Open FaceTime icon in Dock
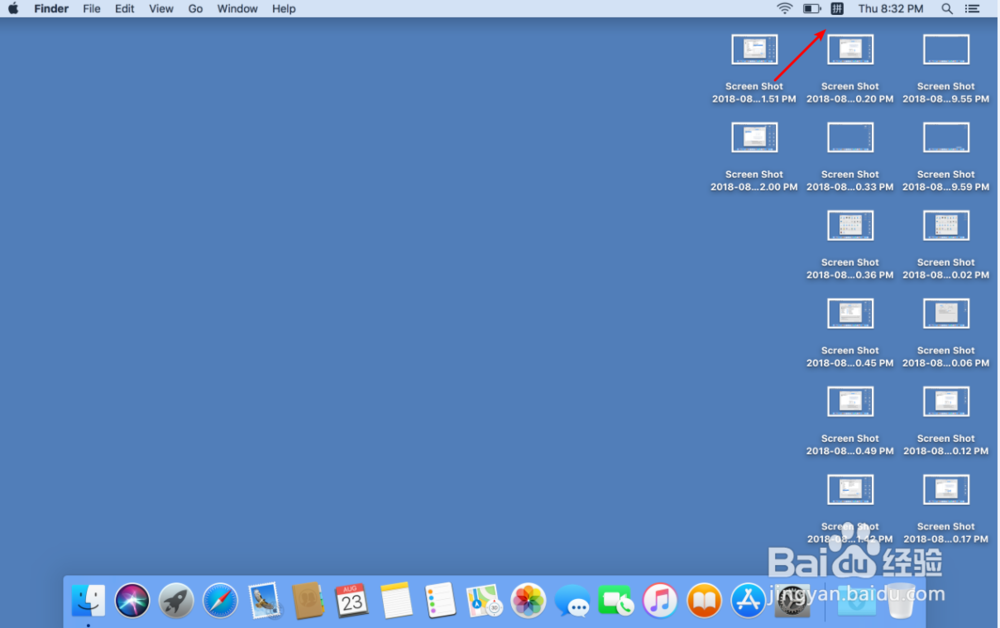 (x=616, y=600)
